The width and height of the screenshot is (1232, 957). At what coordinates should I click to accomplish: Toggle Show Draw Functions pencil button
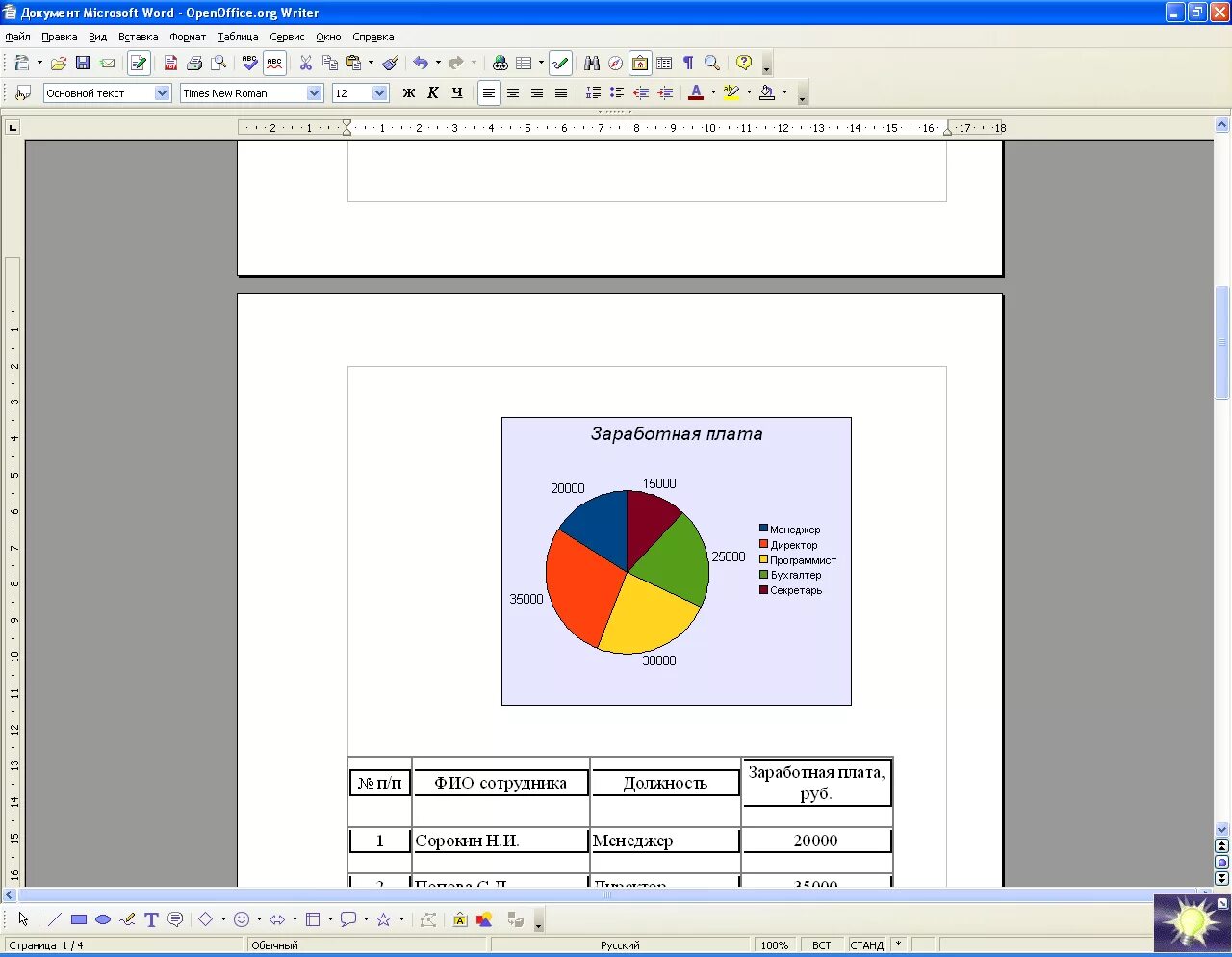[x=560, y=64]
